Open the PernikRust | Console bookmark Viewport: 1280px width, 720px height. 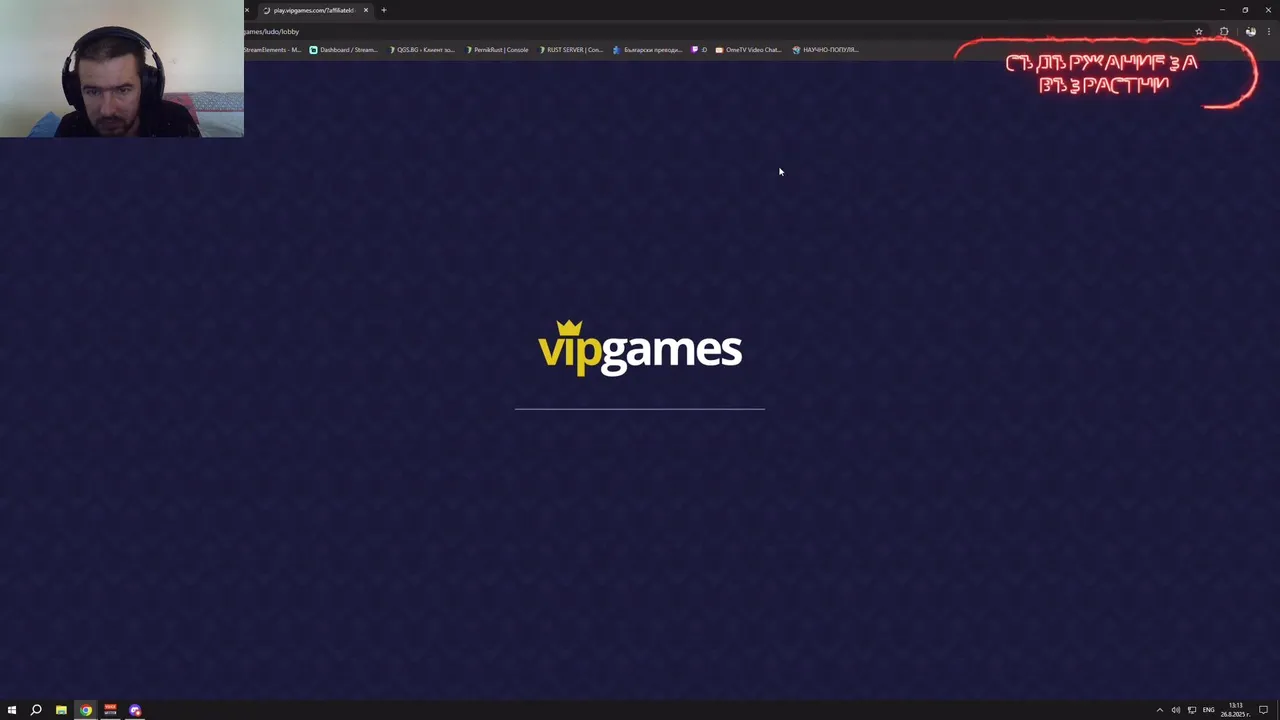[x=497, y=49]
